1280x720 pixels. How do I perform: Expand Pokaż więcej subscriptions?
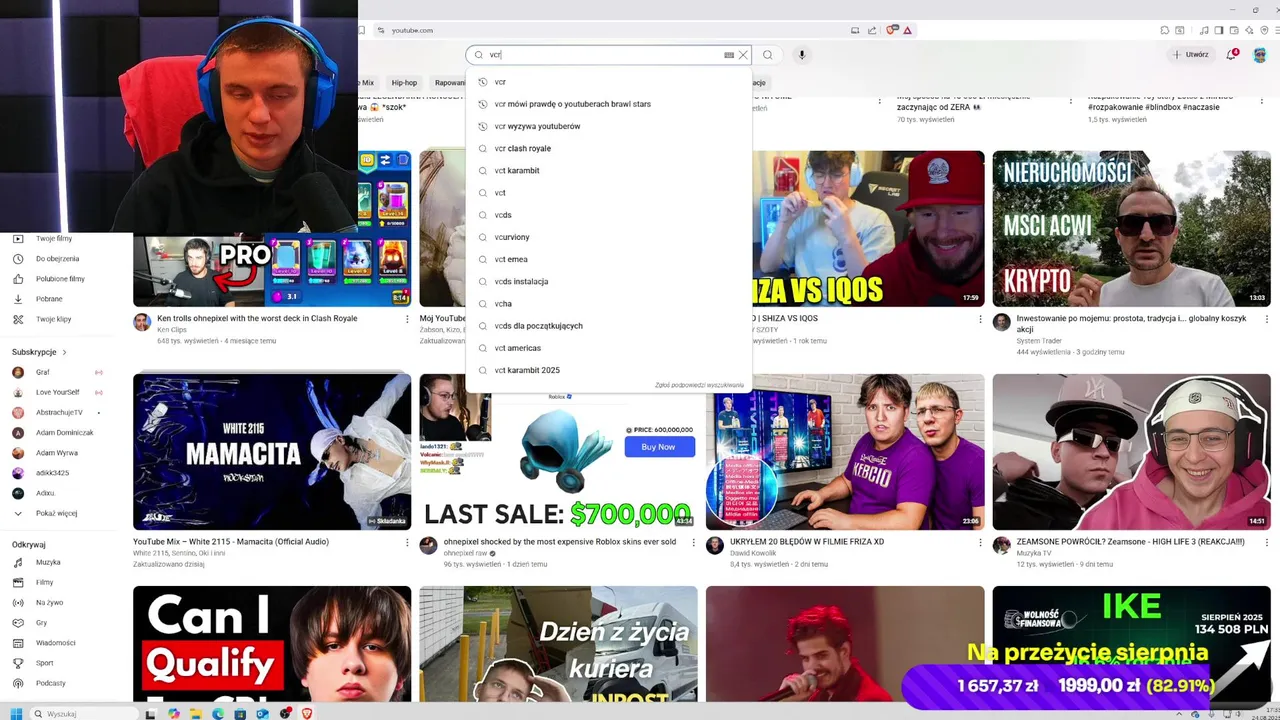56,513
